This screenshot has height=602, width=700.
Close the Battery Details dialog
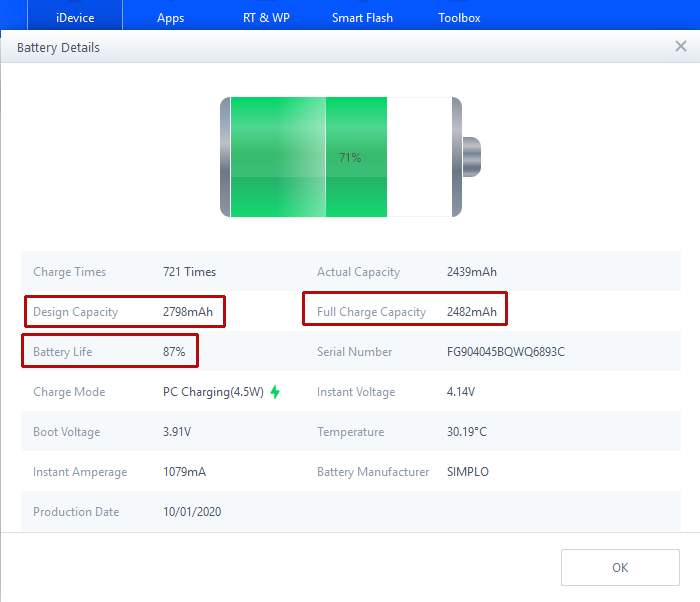click(x=681, y=47)
